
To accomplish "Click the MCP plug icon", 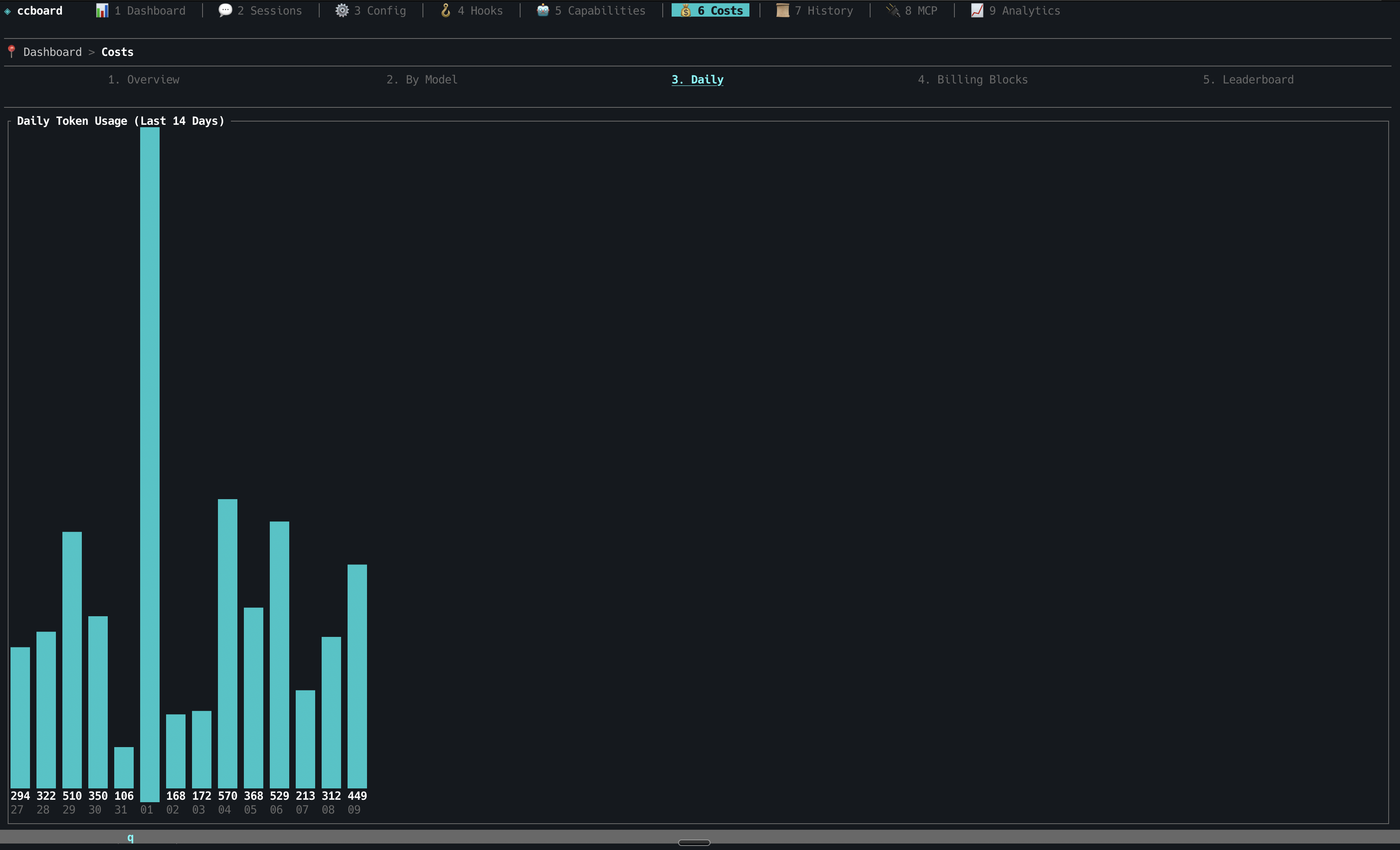I will [892, 11].
